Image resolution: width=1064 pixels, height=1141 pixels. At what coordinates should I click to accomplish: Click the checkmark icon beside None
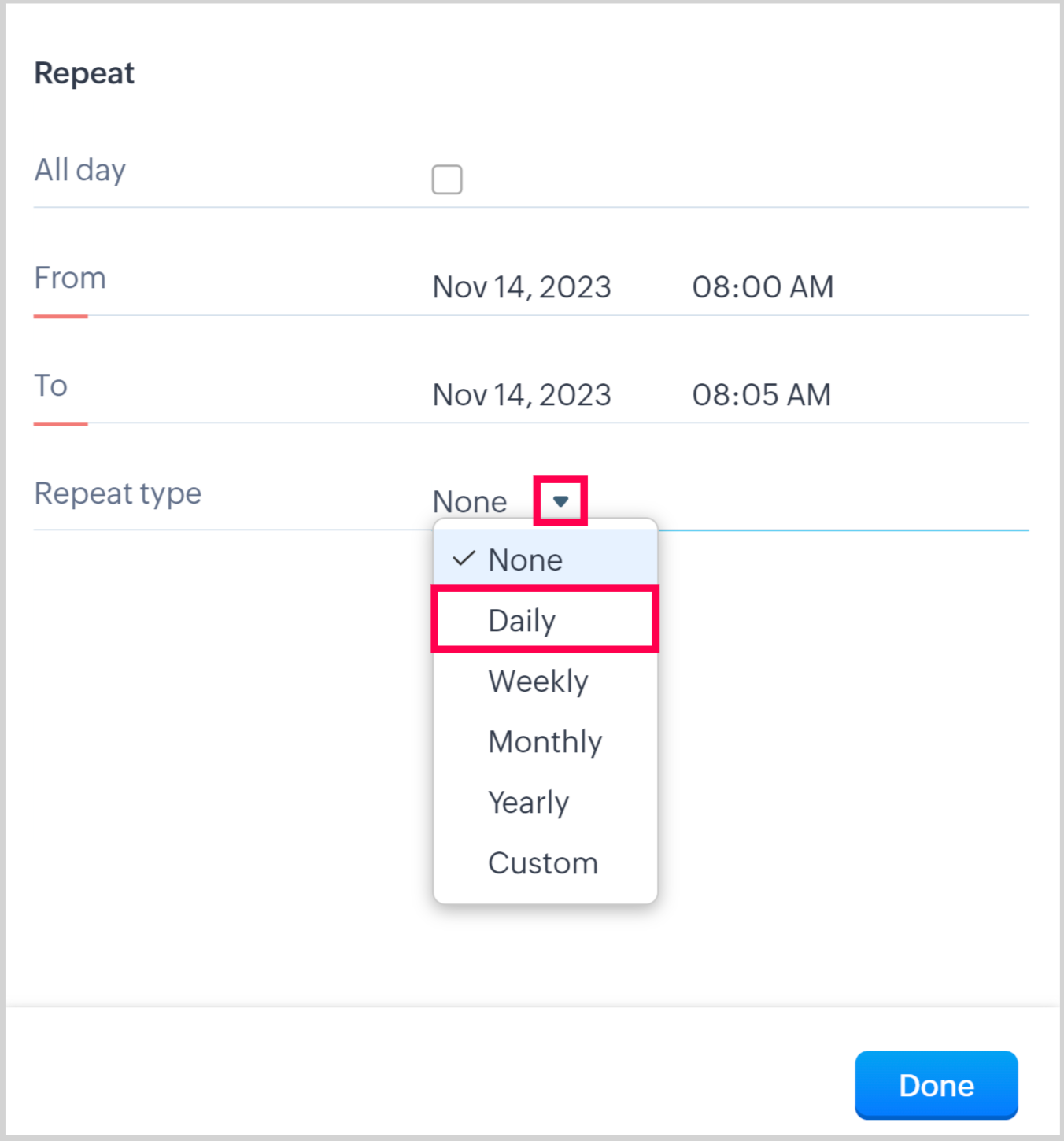click(464, 559)
